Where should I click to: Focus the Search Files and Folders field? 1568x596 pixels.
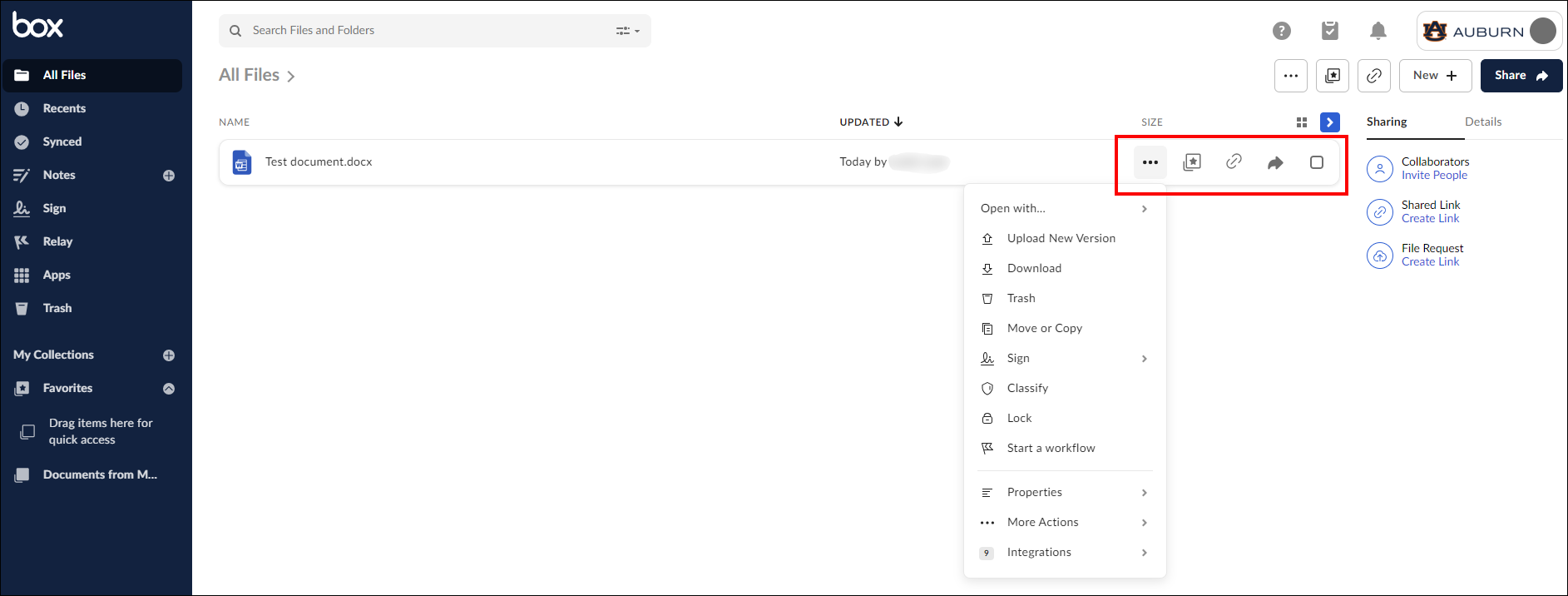[424, 31]
